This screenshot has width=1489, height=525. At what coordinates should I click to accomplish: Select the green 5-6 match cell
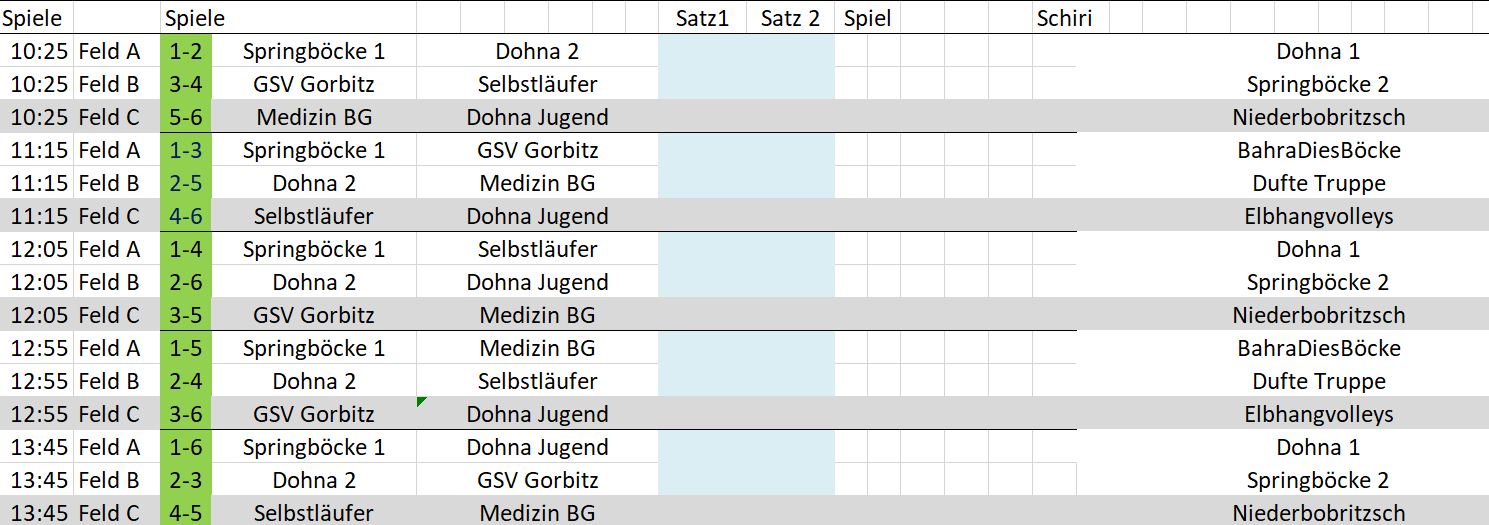pos(186,117)
